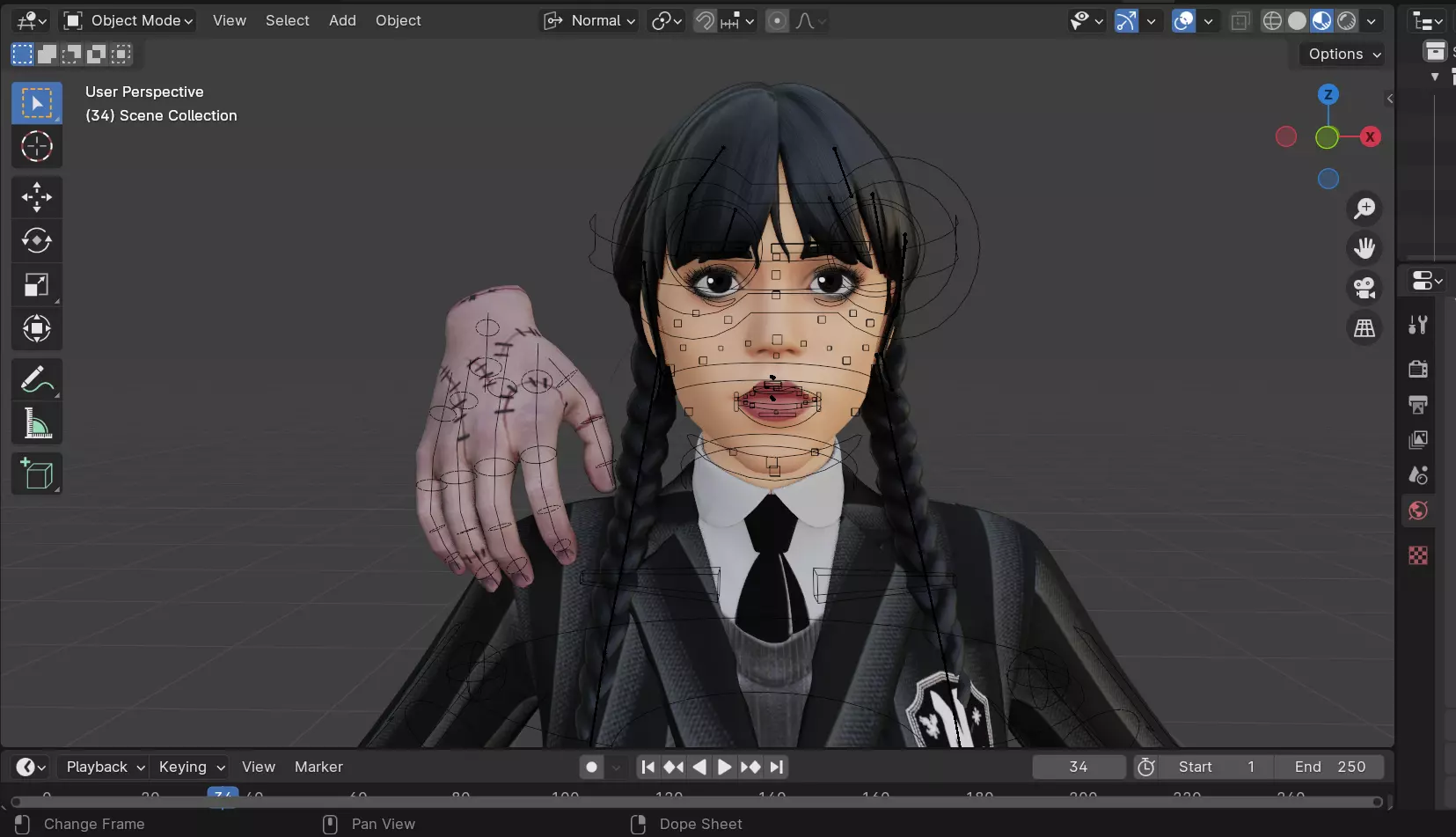Choose the Measure ruler tool

coord(37,423)
